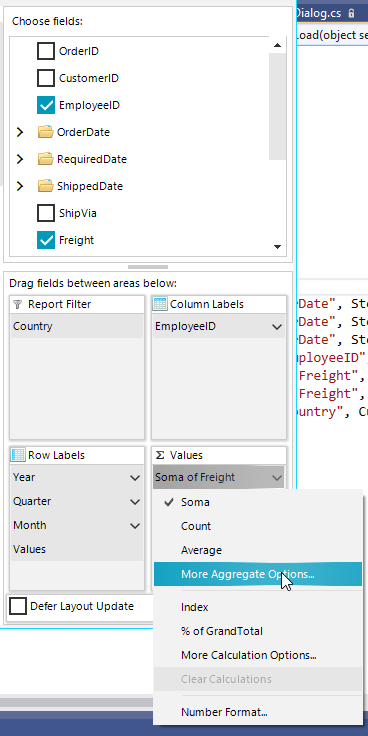Screen dimensions: 368x736
Task: Select the Average aggregate option
Action: pos(201,550)
